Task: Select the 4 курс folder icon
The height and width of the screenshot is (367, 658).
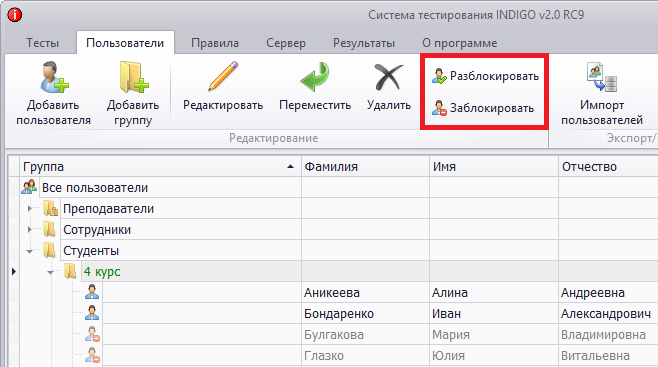Action: [71, 271]
